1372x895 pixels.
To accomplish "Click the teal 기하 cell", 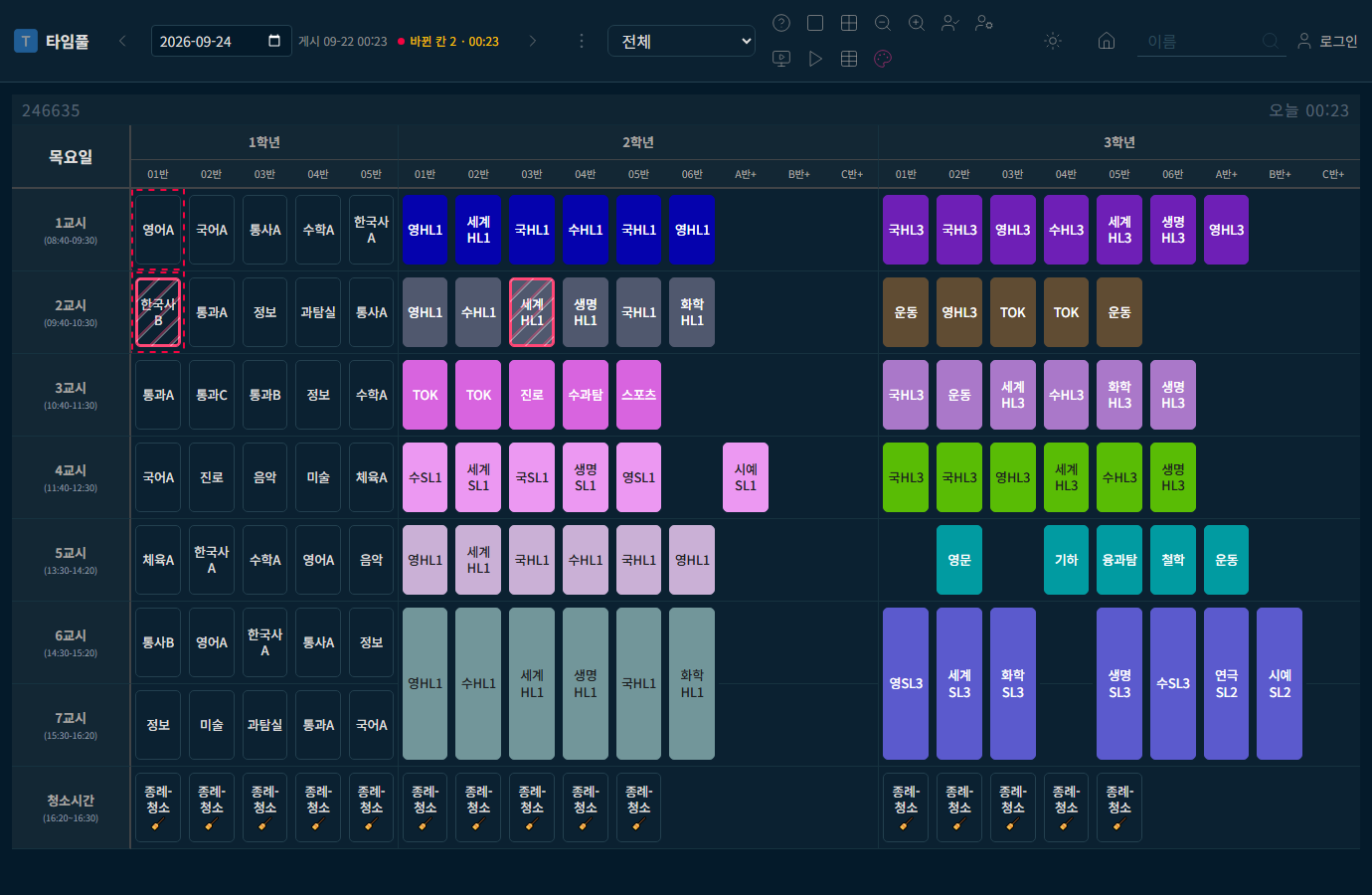I will tap(1066, 560).
